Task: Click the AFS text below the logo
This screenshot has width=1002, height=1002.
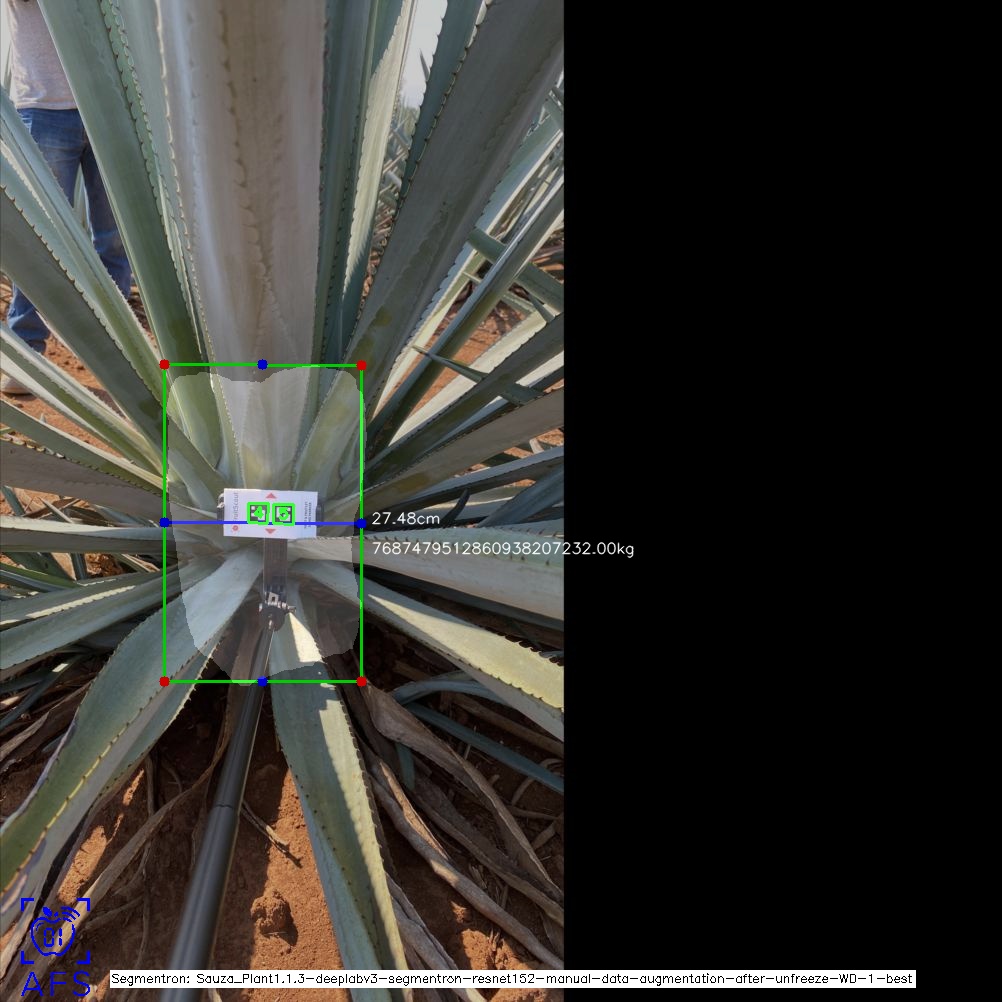Action: [x=55, y=983]
